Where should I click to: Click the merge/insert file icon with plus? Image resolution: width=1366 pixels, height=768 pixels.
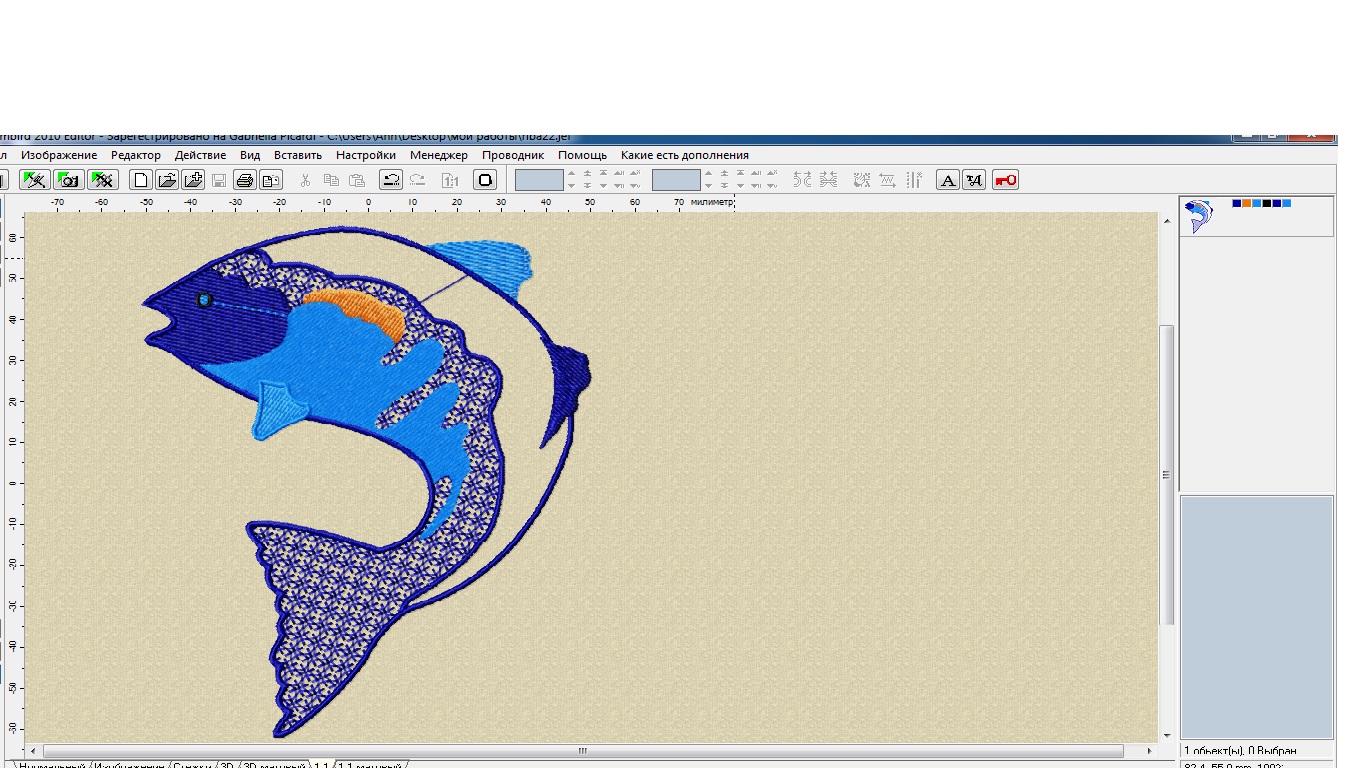click(x=193, y=180)
